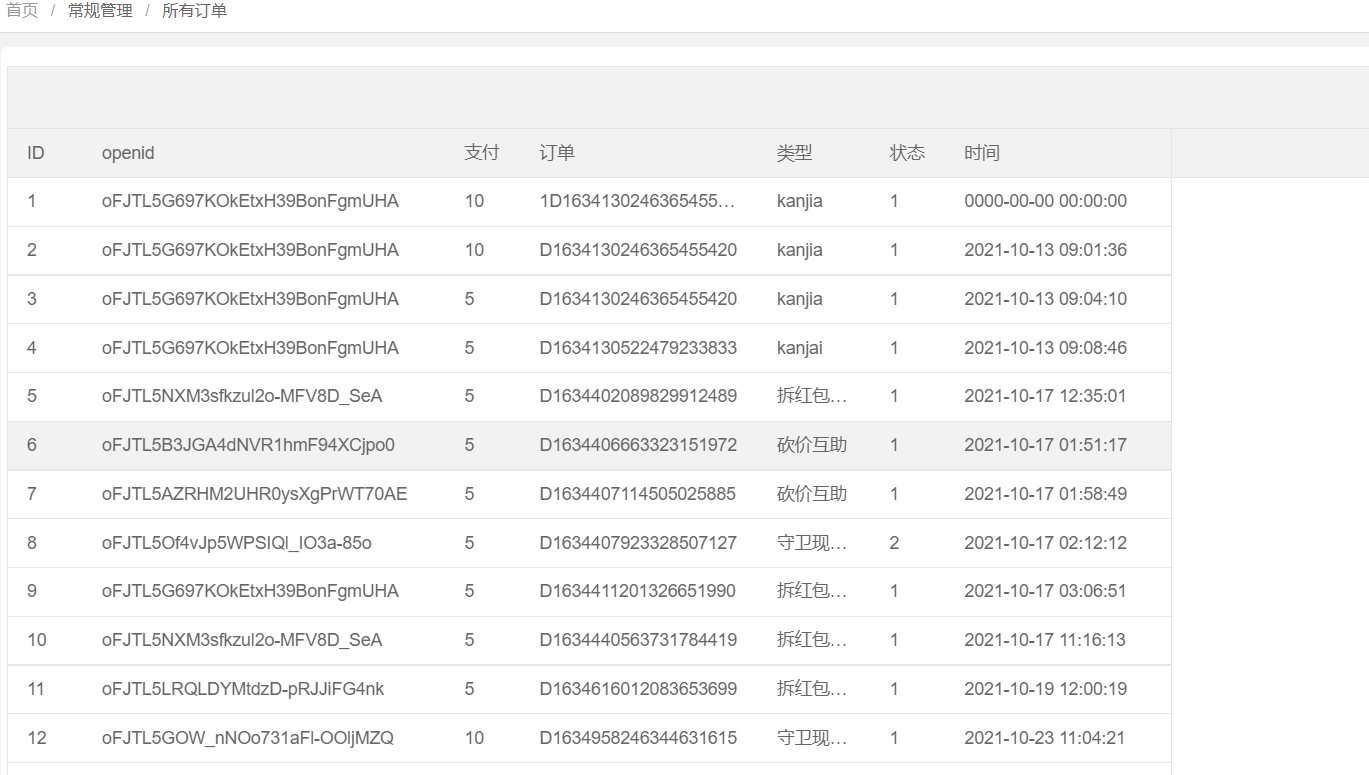This screenshot has width=1369, height=775.
Task: Select the 订单 column header
Action: (557, 153)
